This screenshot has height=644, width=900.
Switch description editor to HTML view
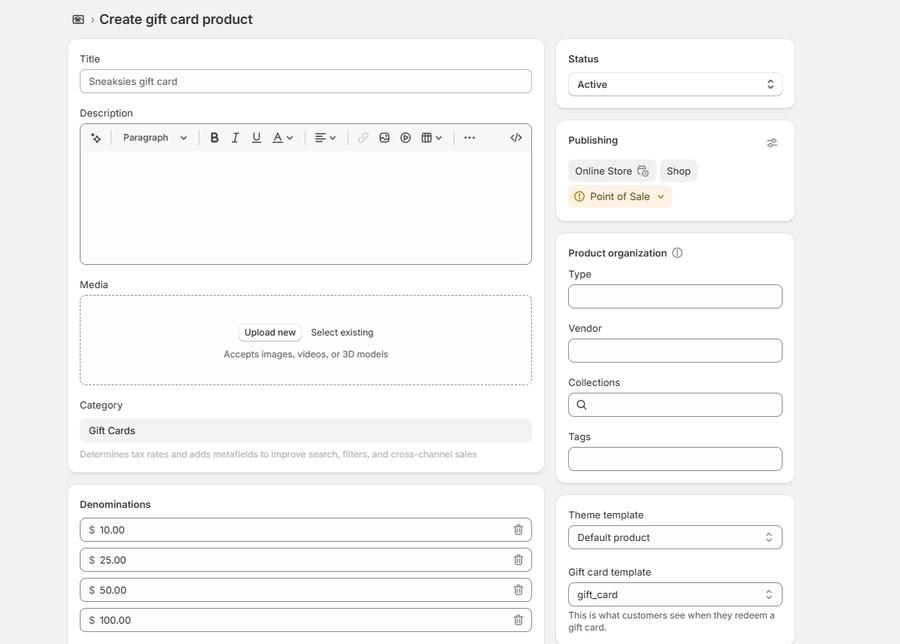tap(516, 138)
